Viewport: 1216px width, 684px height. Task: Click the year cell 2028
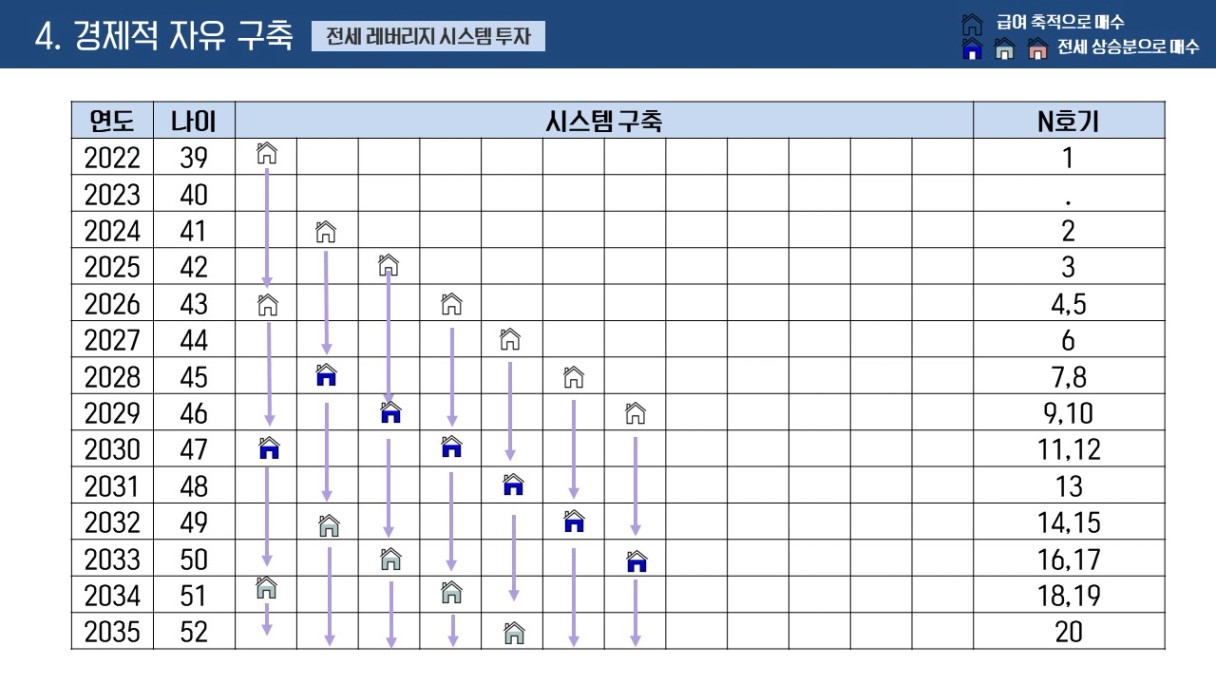pyautogui.click(x=112, y=376)
